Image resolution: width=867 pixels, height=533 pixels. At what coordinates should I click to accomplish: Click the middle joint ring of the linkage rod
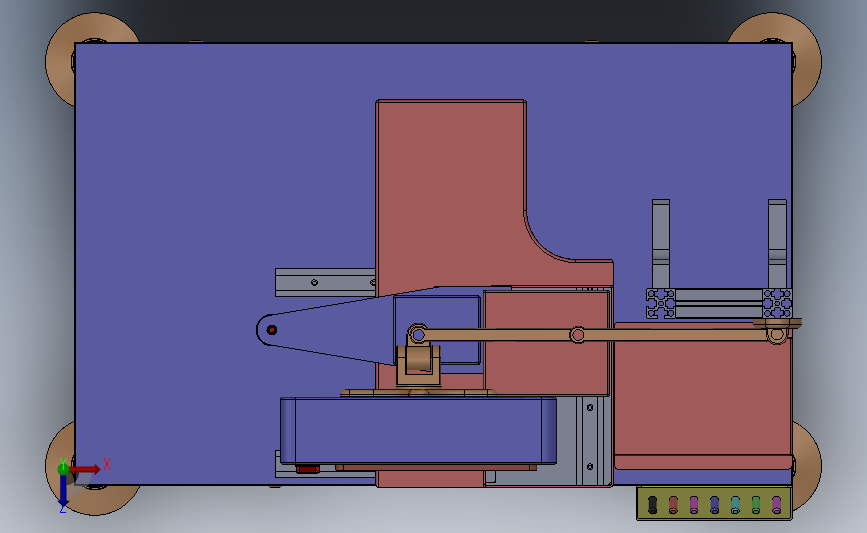coord(577,335)
